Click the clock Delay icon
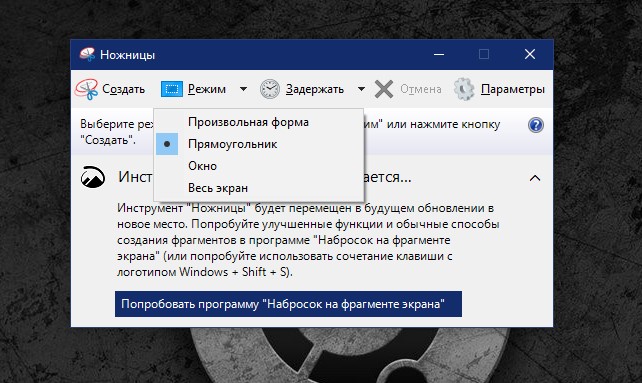The height and width of the screenshot is (383, 642). [270, 89]
